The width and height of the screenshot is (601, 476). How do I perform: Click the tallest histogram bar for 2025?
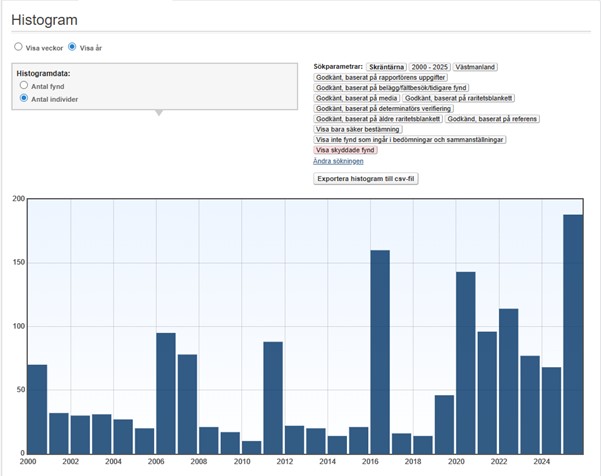click(573, 333)
